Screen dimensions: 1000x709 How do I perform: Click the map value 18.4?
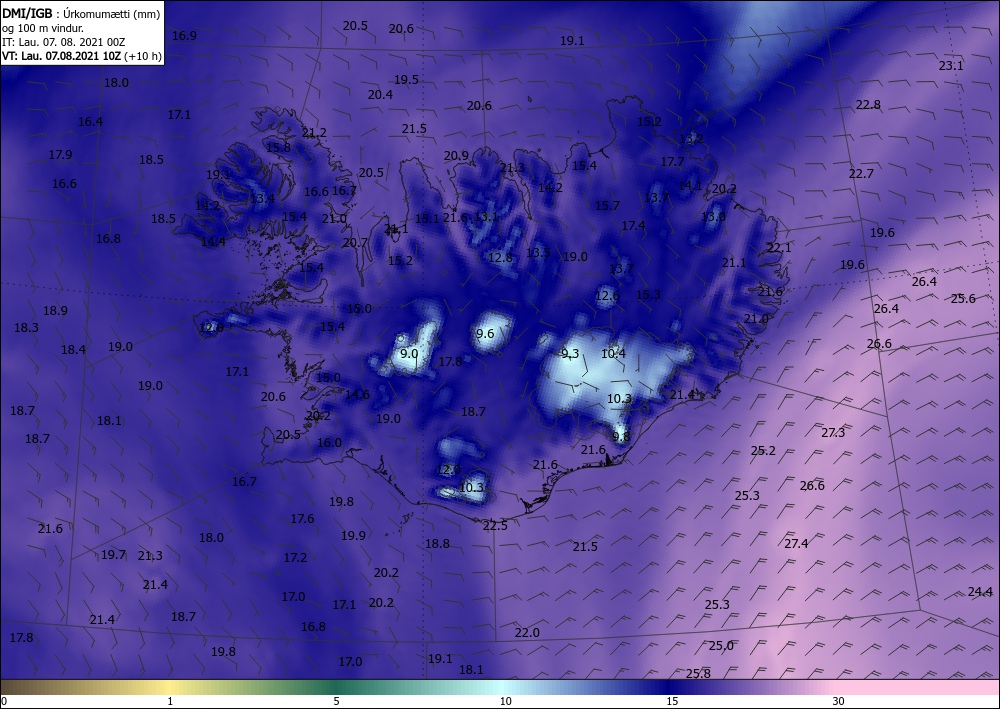click(x=73, y=349)
